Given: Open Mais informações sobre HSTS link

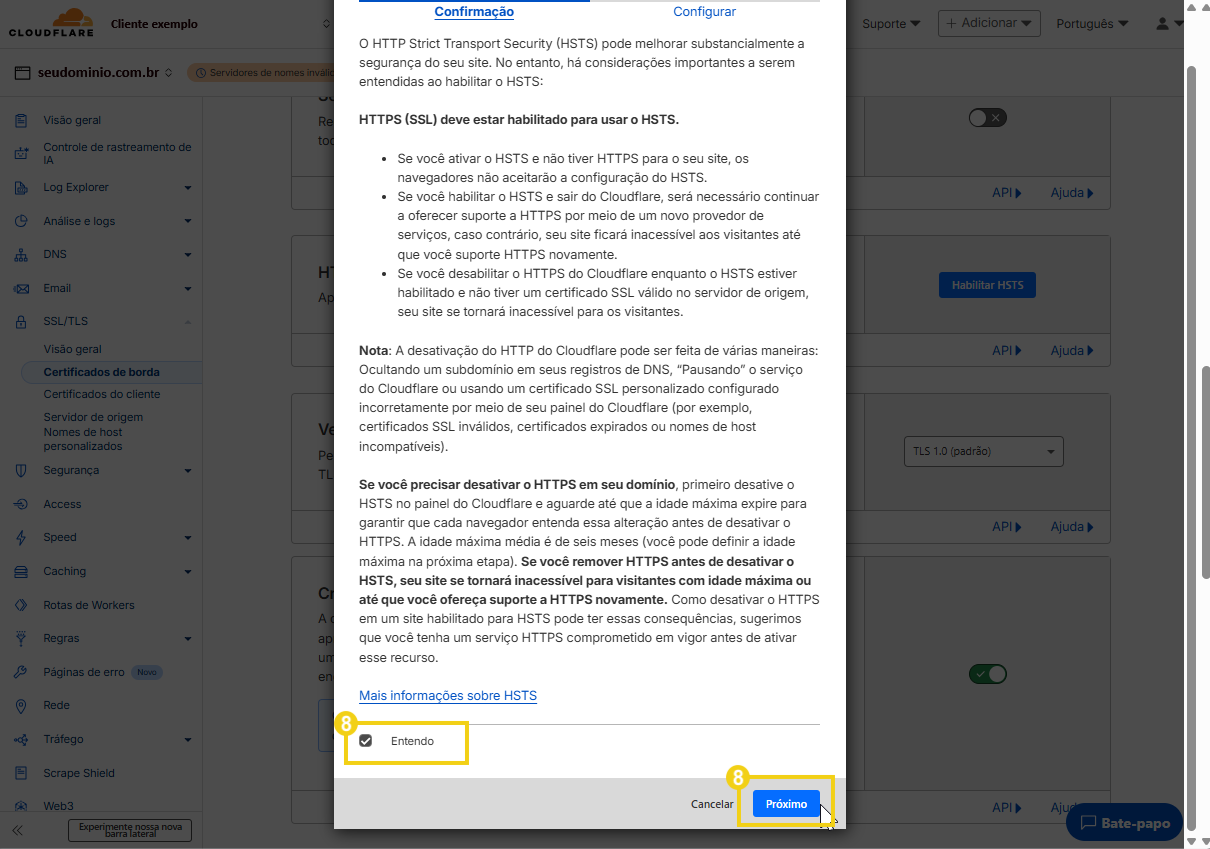Looking at the screenshot, I should [447, 695].
